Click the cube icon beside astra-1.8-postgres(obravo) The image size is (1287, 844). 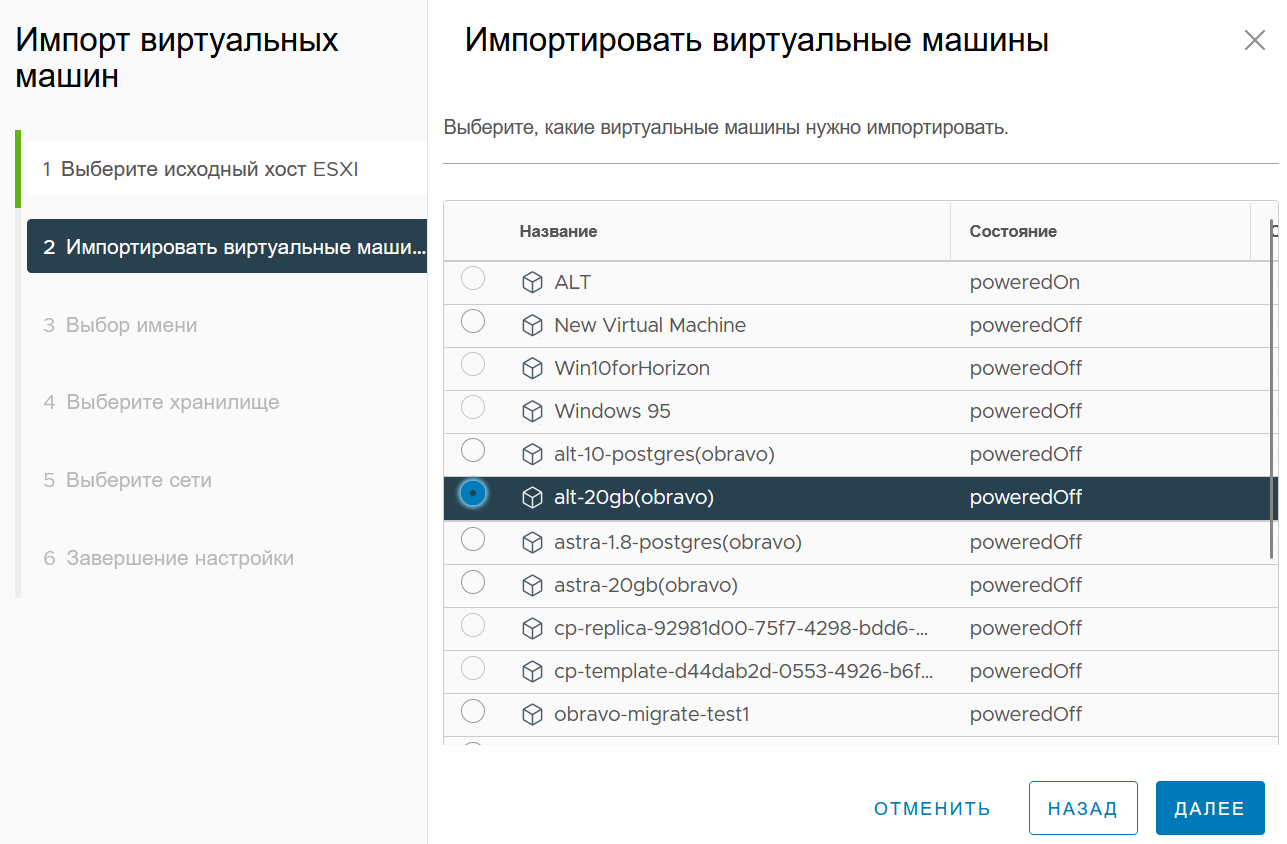pyautogui.click(x=532, y=543)
